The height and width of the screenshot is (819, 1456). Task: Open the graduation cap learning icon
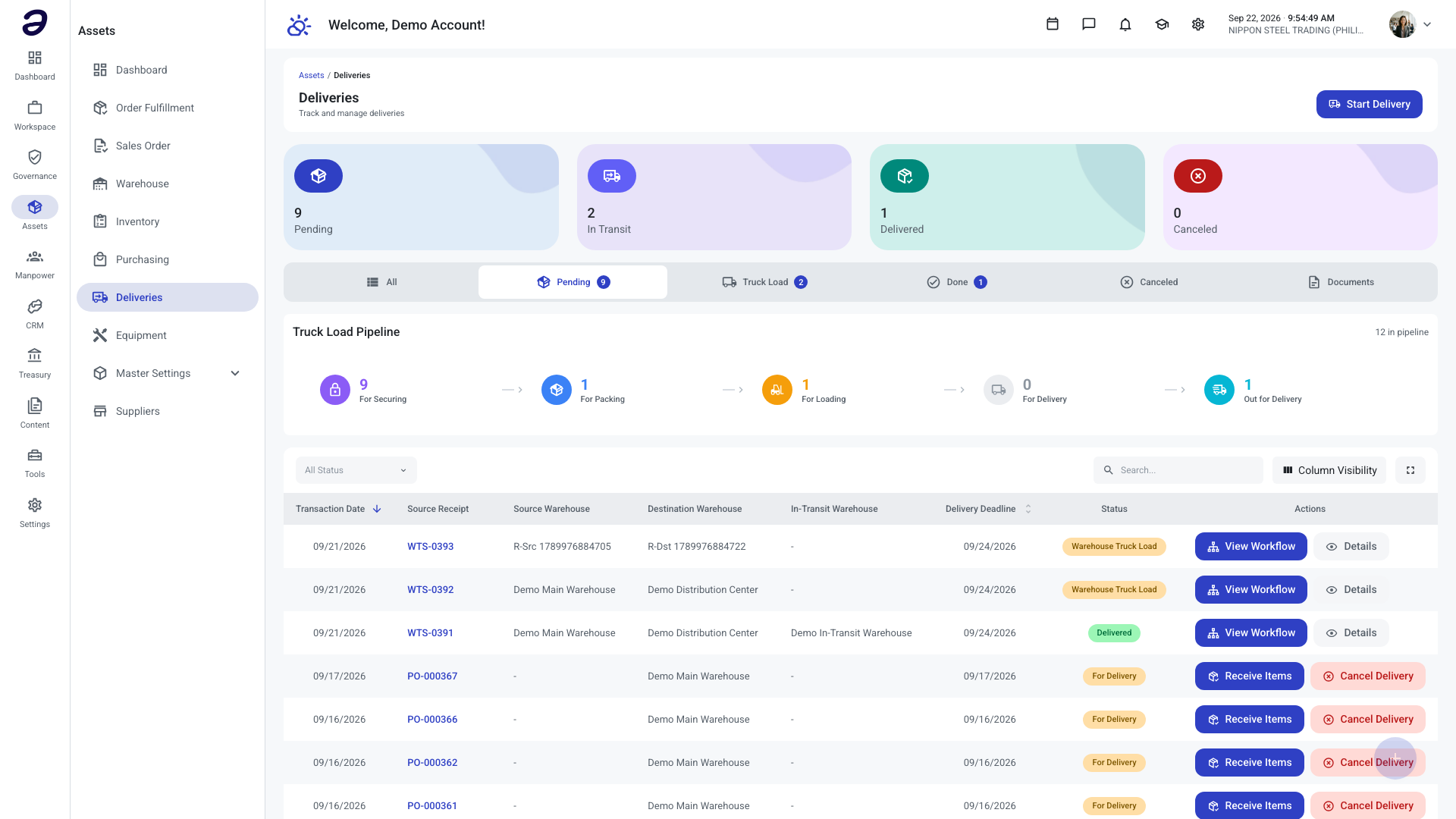click(x=1162, y=24)
